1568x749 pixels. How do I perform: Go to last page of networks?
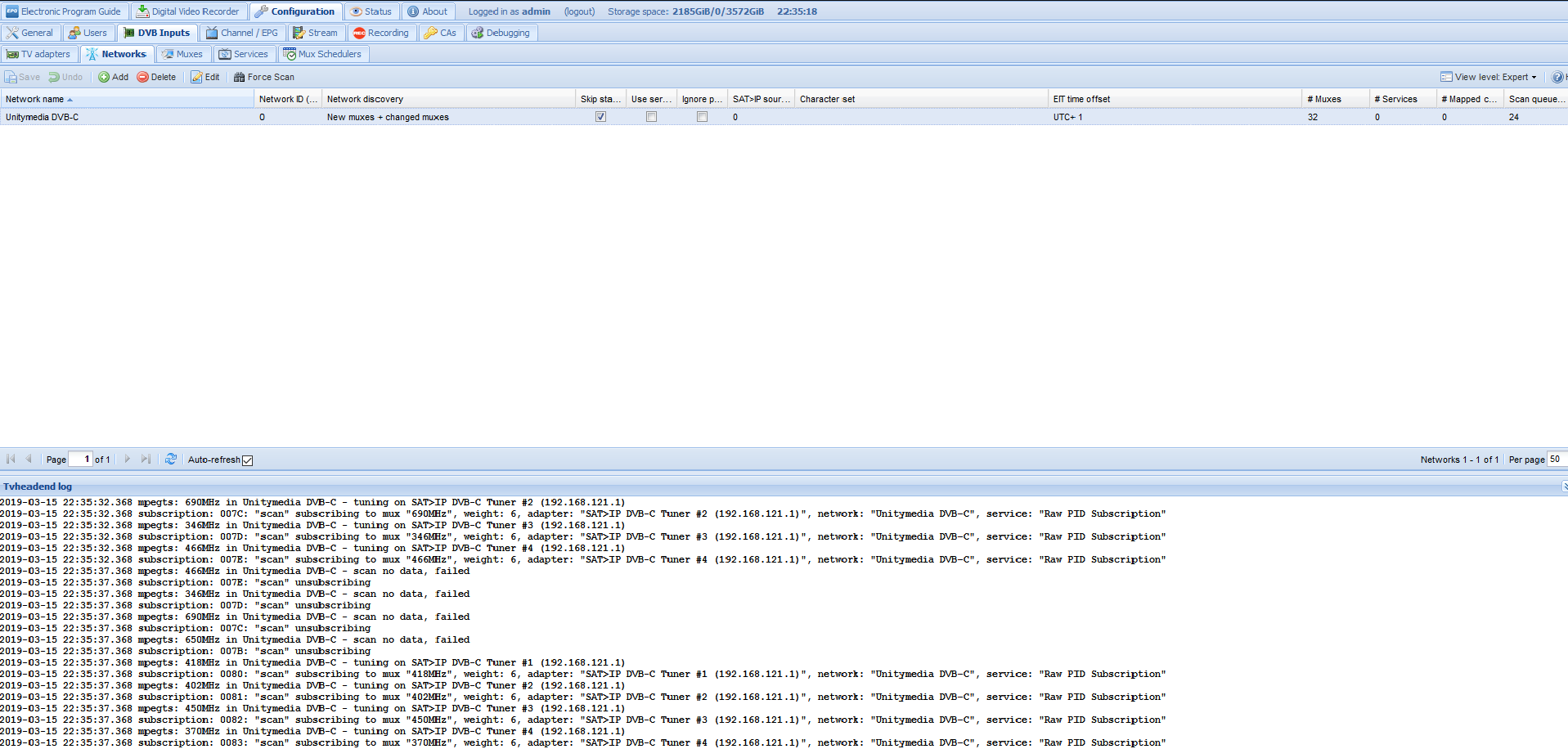tap(146, 459)
